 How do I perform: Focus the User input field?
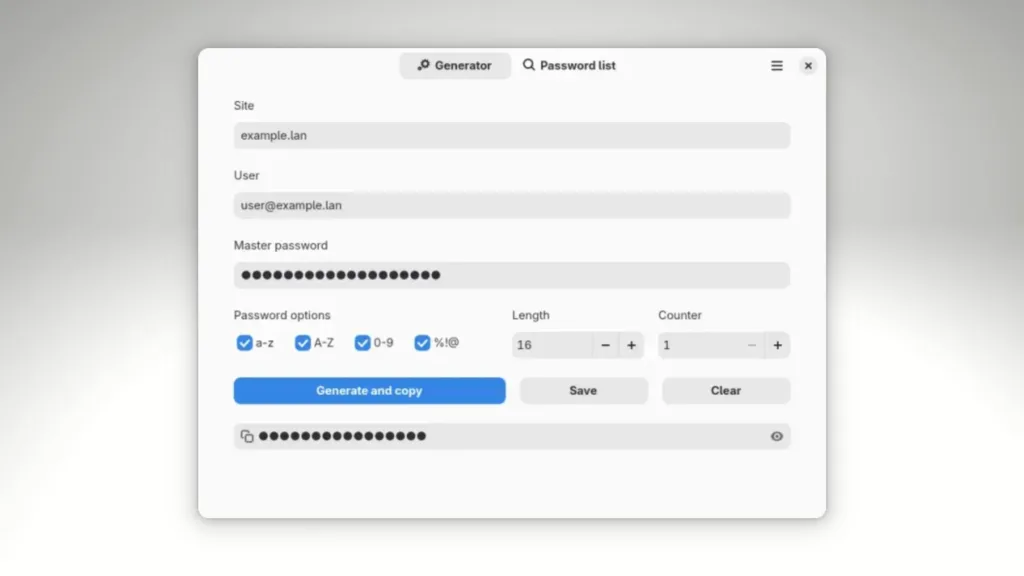click(512, 205)
